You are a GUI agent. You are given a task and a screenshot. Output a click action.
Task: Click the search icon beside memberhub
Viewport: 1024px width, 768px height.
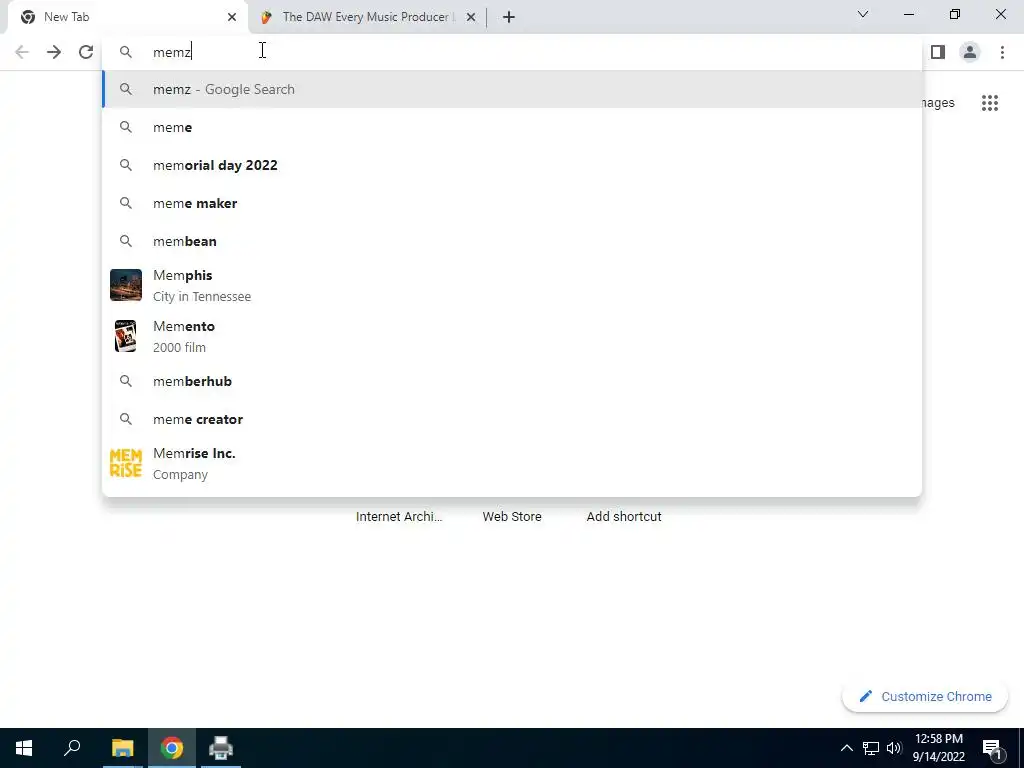[x=126, y=381]
